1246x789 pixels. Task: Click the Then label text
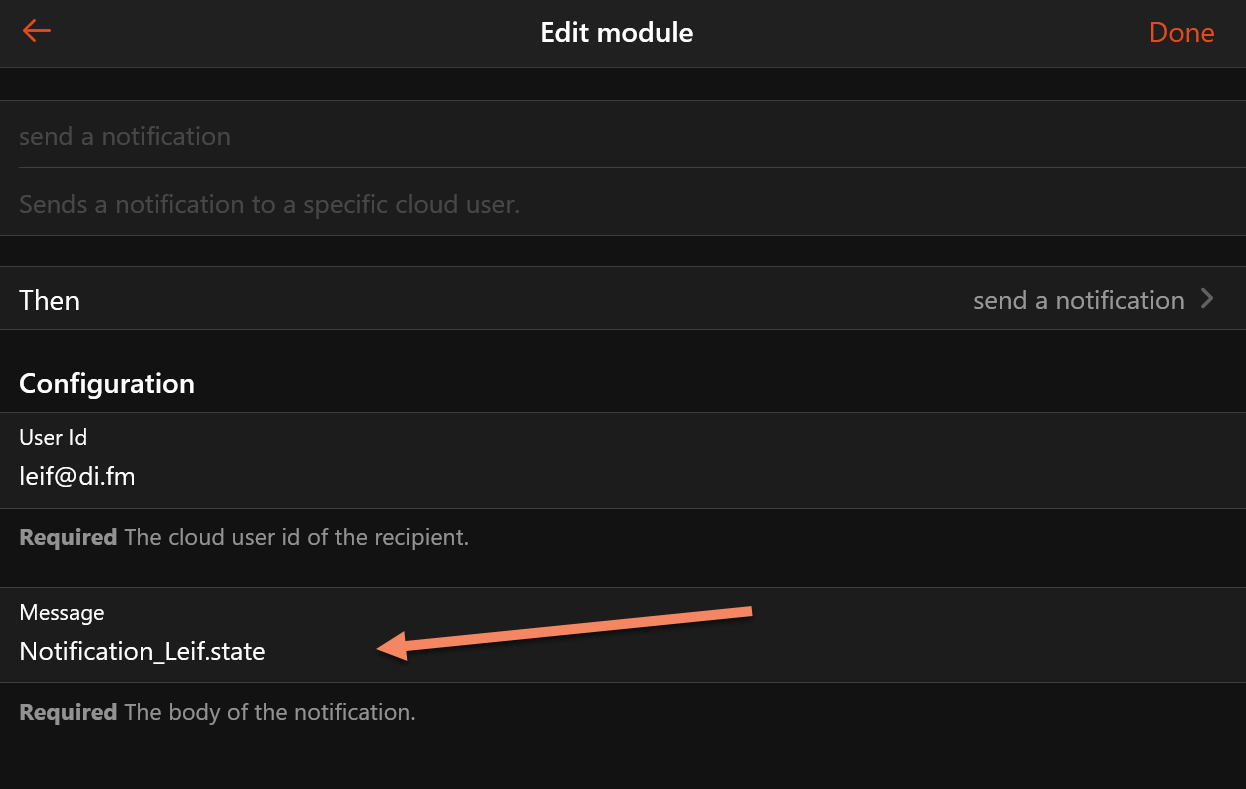click(49, 300)
